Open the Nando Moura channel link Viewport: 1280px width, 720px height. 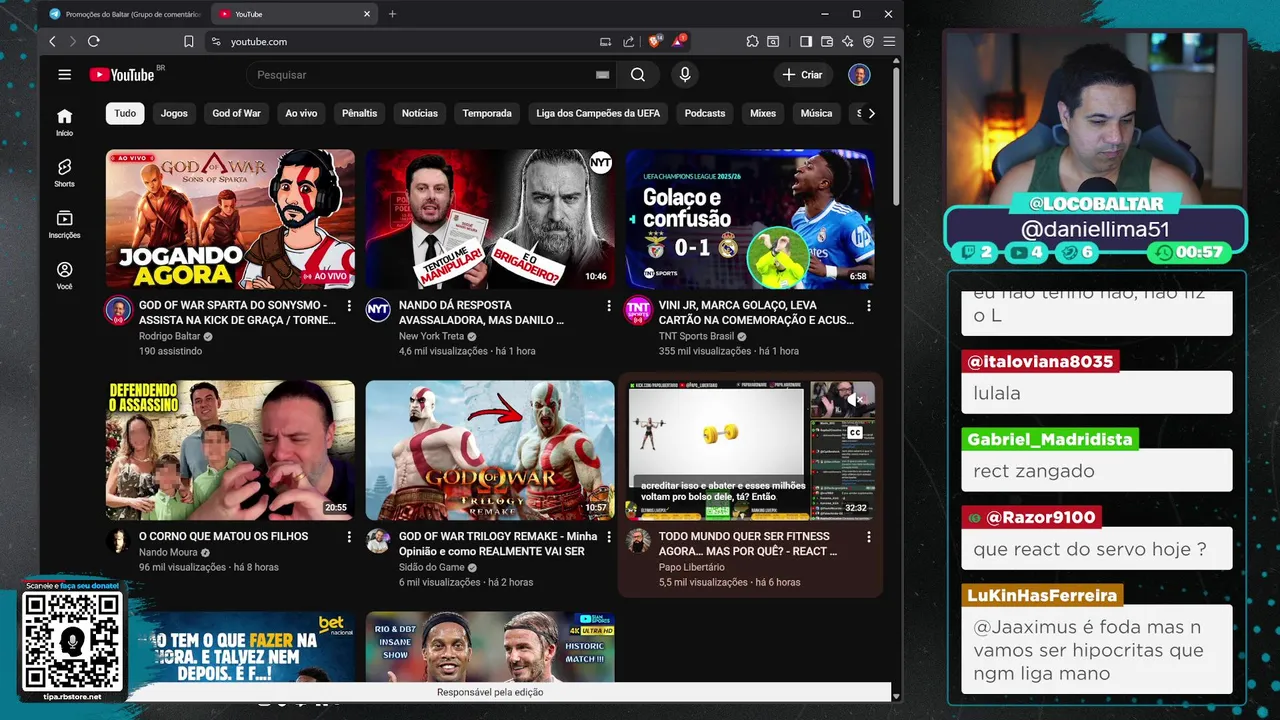(x=168, y=552)
